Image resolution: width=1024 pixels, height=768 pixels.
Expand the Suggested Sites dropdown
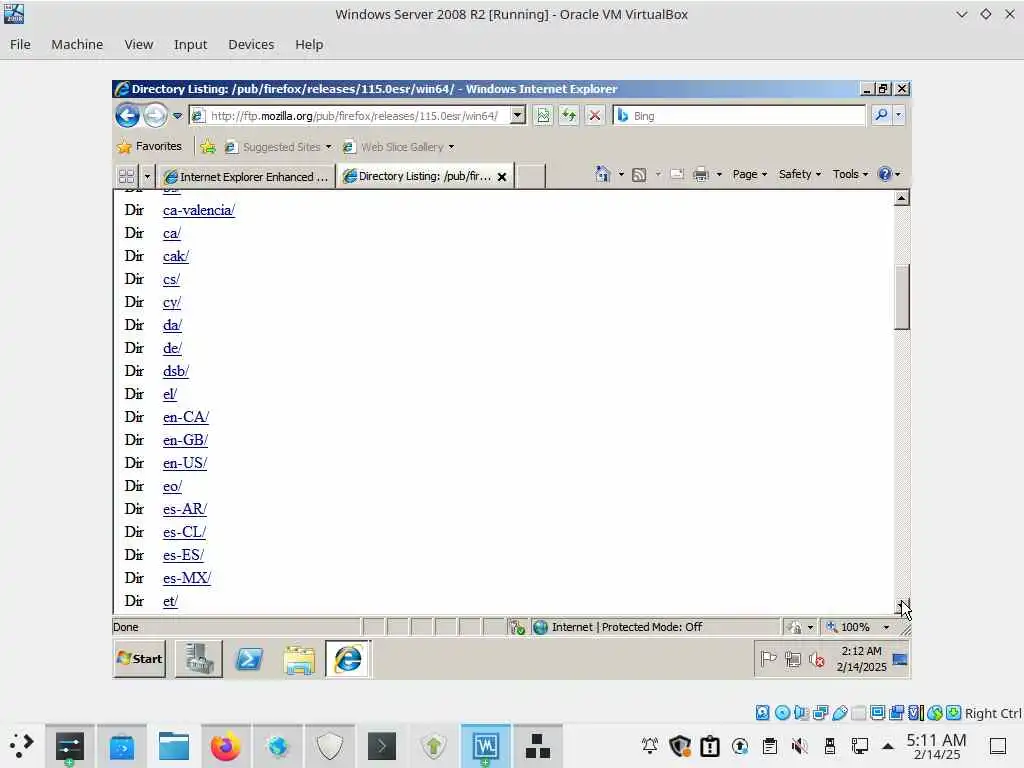(x=328, y=147)
